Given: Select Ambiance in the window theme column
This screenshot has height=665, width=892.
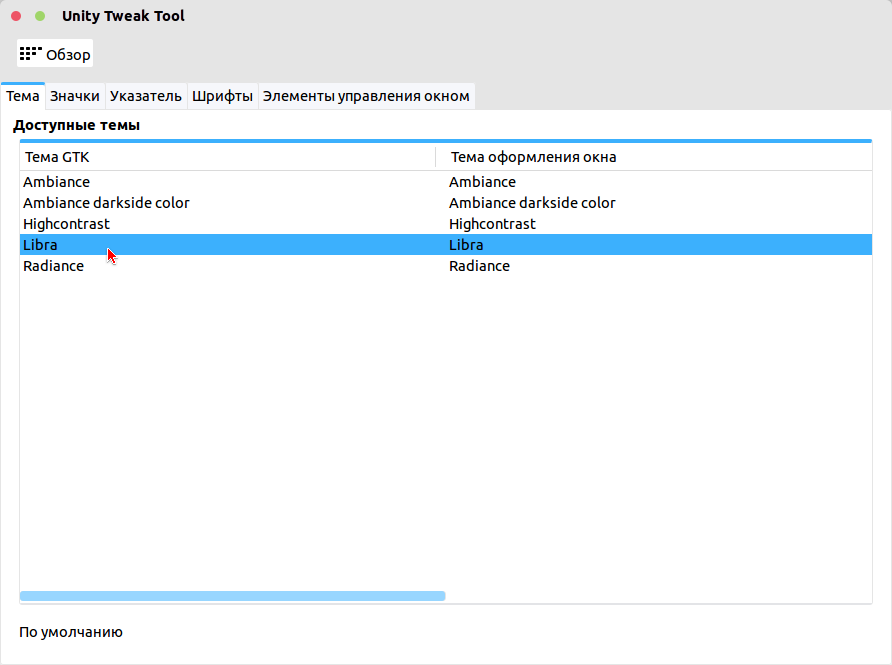Looking at the screenshot, I should coord(482,182).
